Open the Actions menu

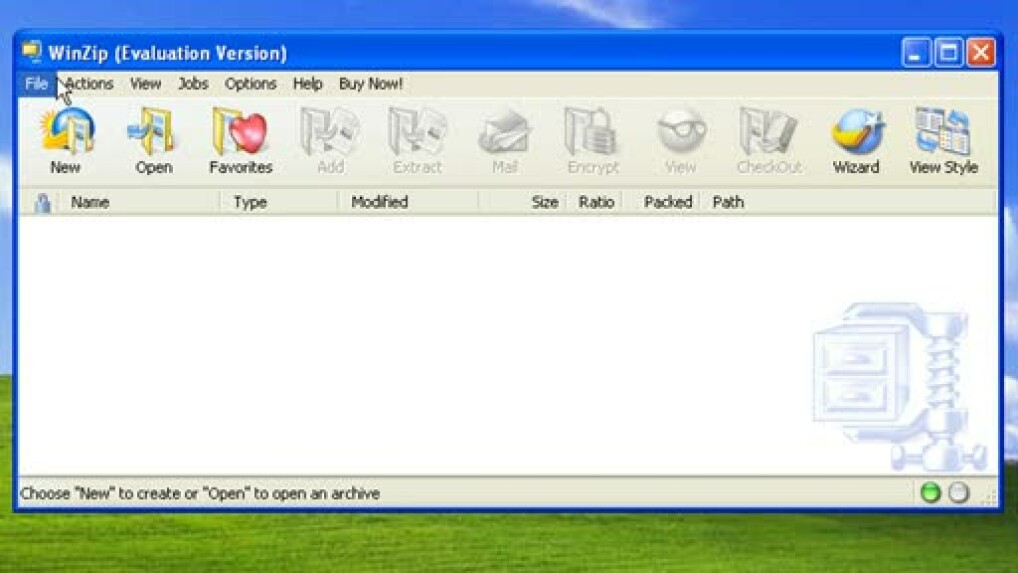89,84
